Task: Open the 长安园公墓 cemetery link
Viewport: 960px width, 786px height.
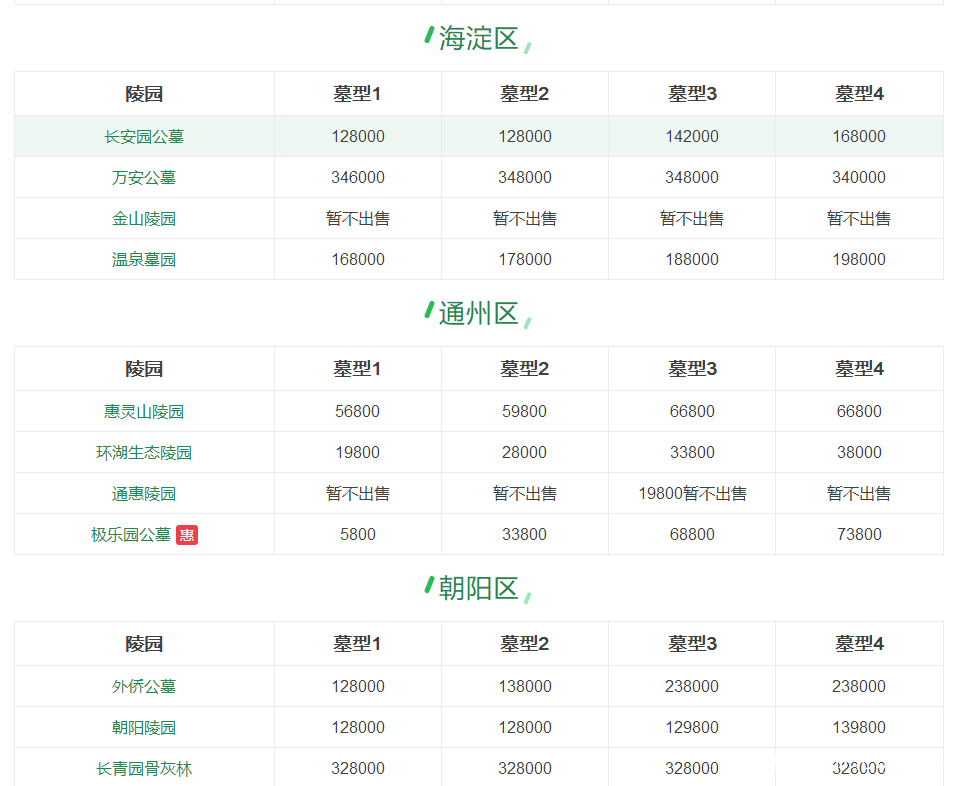Action: (144, 137)
